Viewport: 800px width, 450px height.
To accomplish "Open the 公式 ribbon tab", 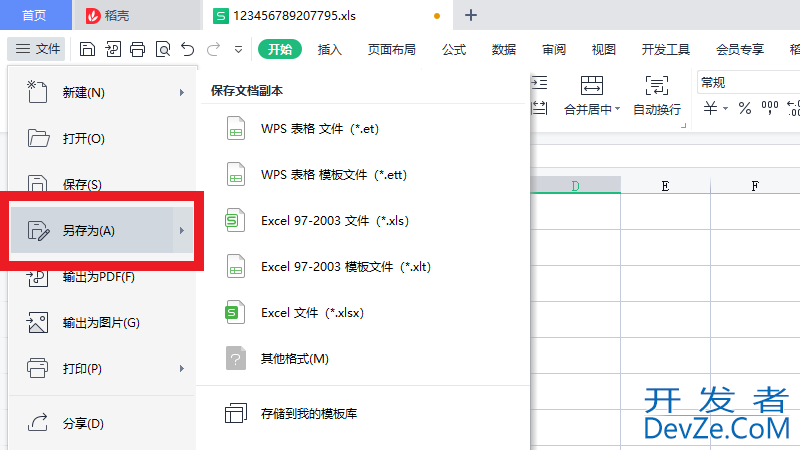I will [454, 49].
